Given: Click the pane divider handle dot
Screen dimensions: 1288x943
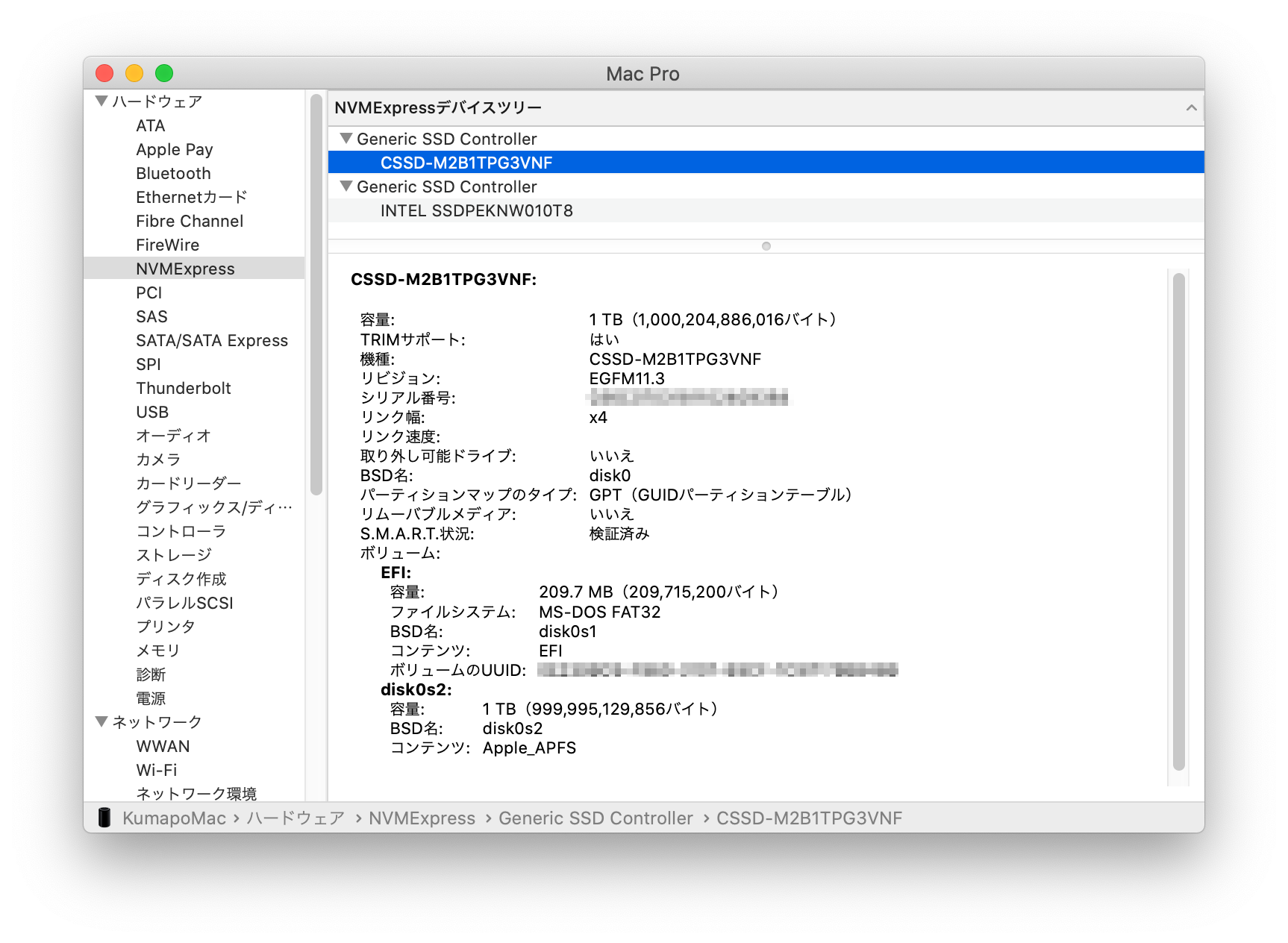Looking at the screenshot, I should 766,246.
